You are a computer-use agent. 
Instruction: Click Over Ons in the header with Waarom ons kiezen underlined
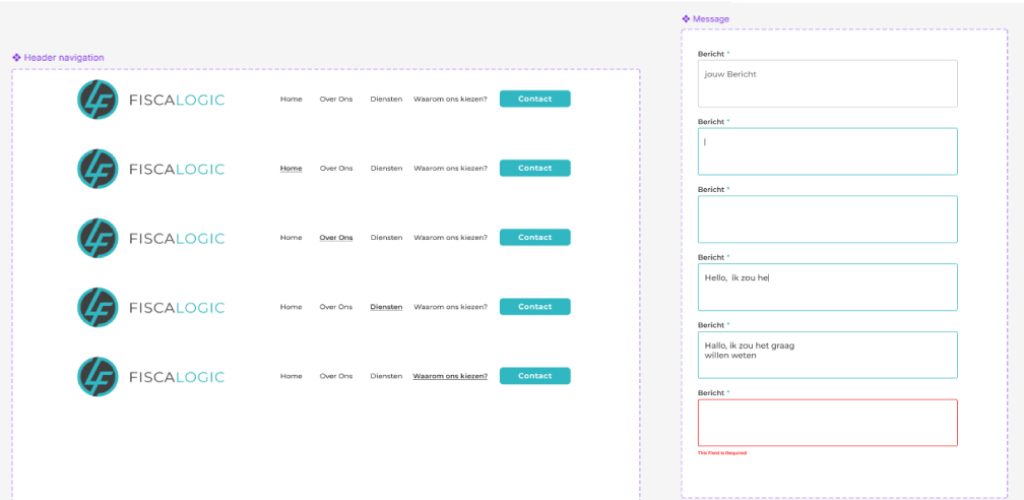(336, 376)
